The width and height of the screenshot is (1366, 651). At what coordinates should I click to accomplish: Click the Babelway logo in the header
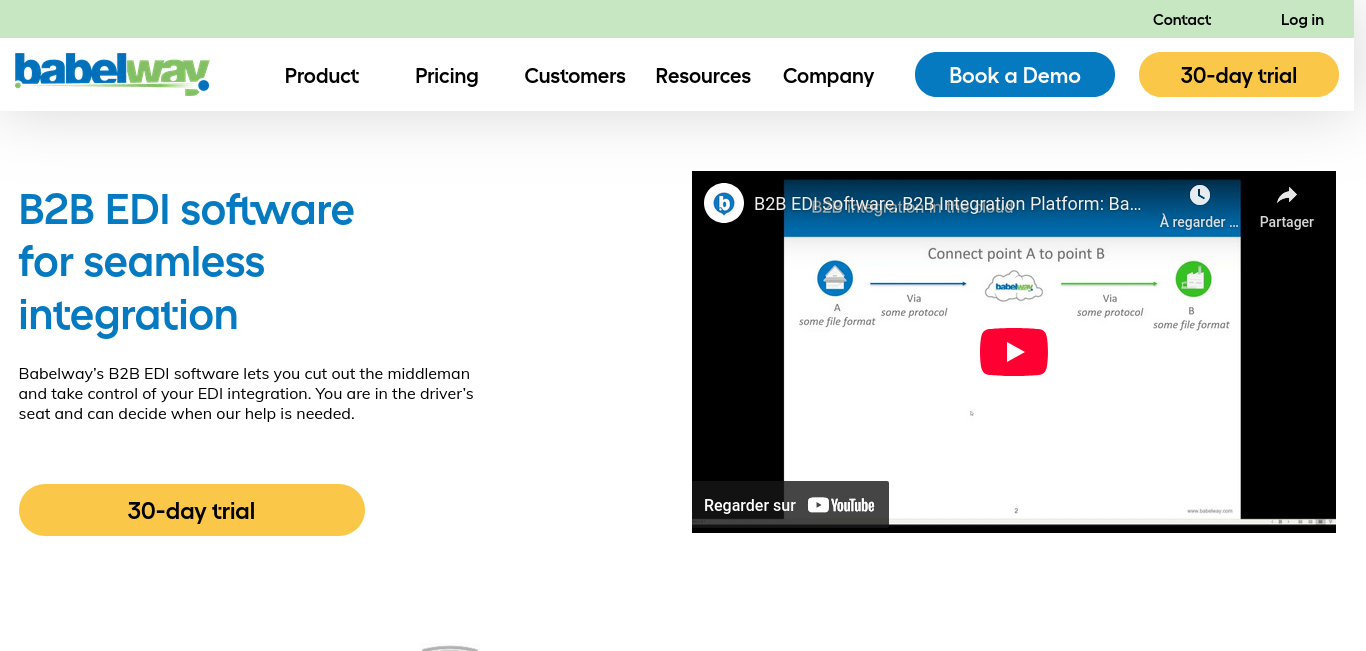[112, 73]
